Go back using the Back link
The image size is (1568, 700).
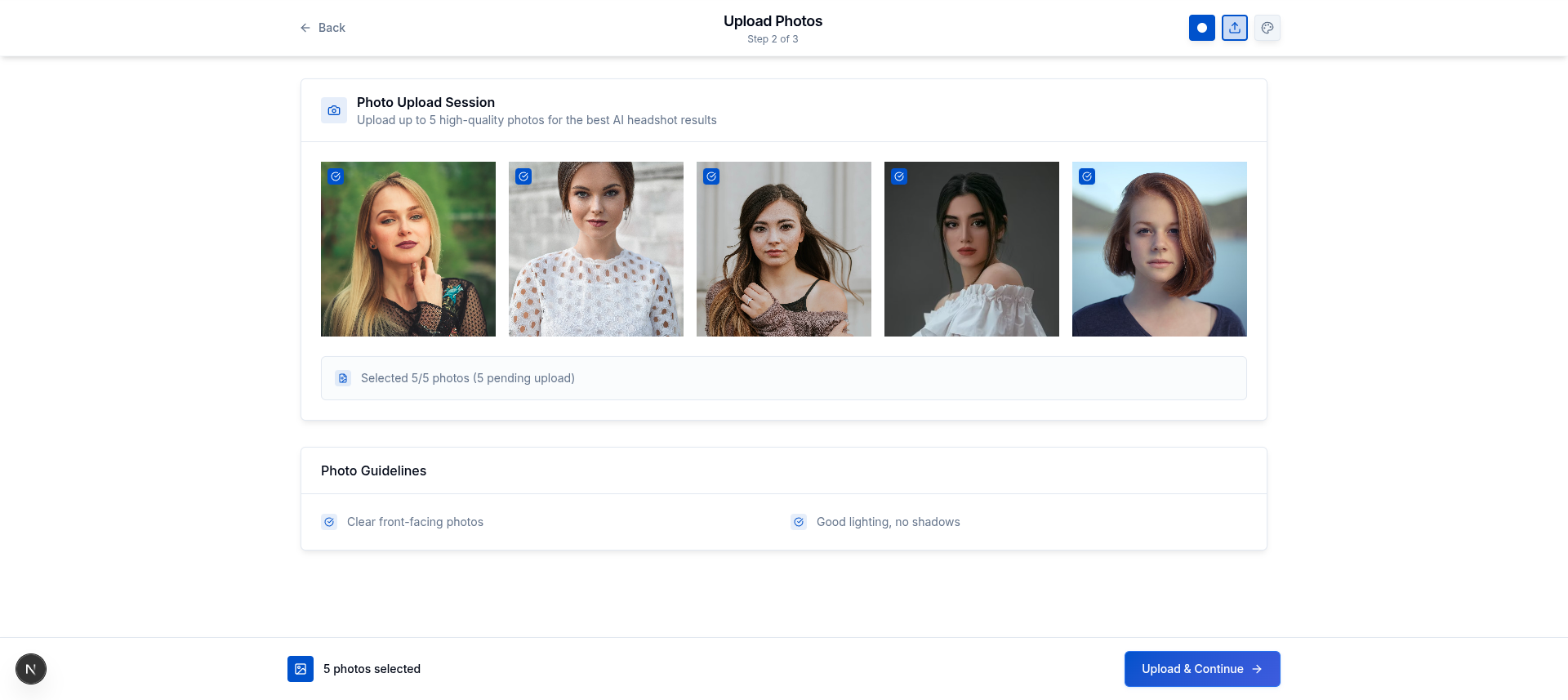(x=323, y=28)
